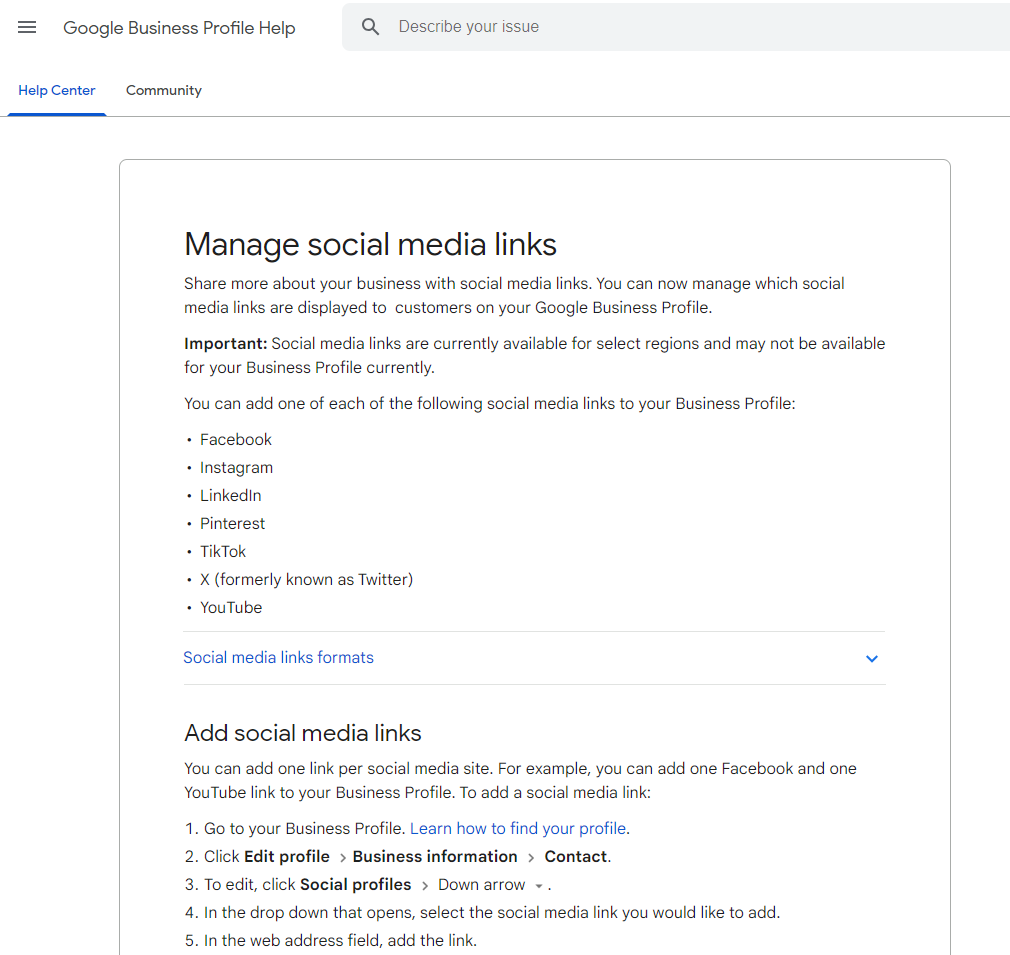Click the Google Business Profile Help title

click(179, 28)
